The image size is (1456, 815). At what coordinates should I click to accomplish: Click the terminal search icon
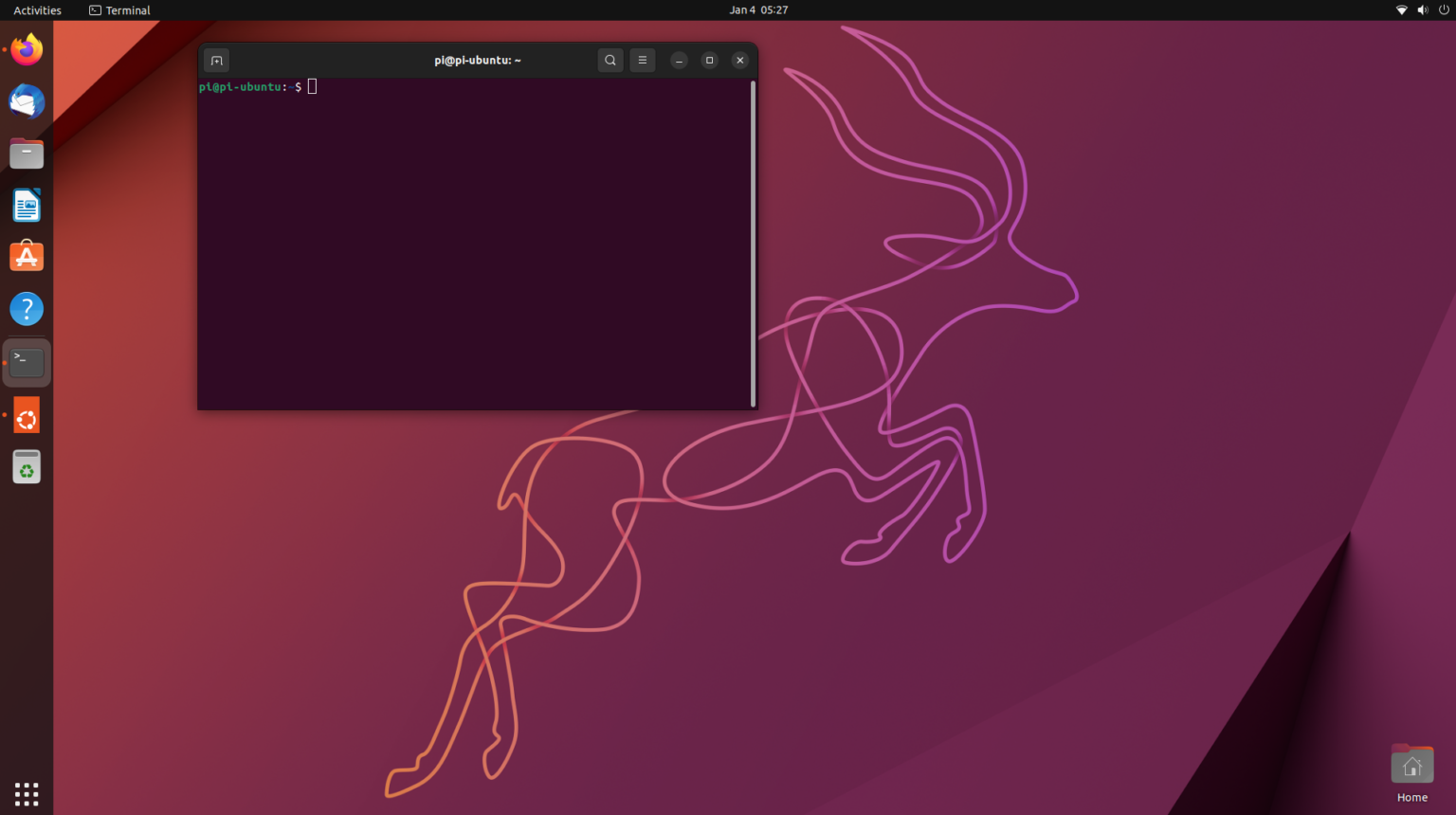610,61
